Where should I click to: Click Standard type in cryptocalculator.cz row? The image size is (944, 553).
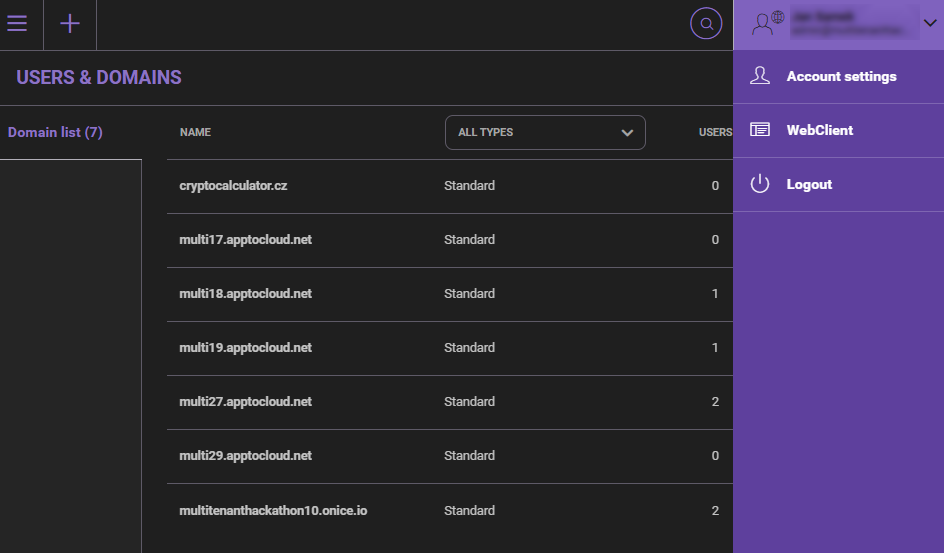[469, 185]
